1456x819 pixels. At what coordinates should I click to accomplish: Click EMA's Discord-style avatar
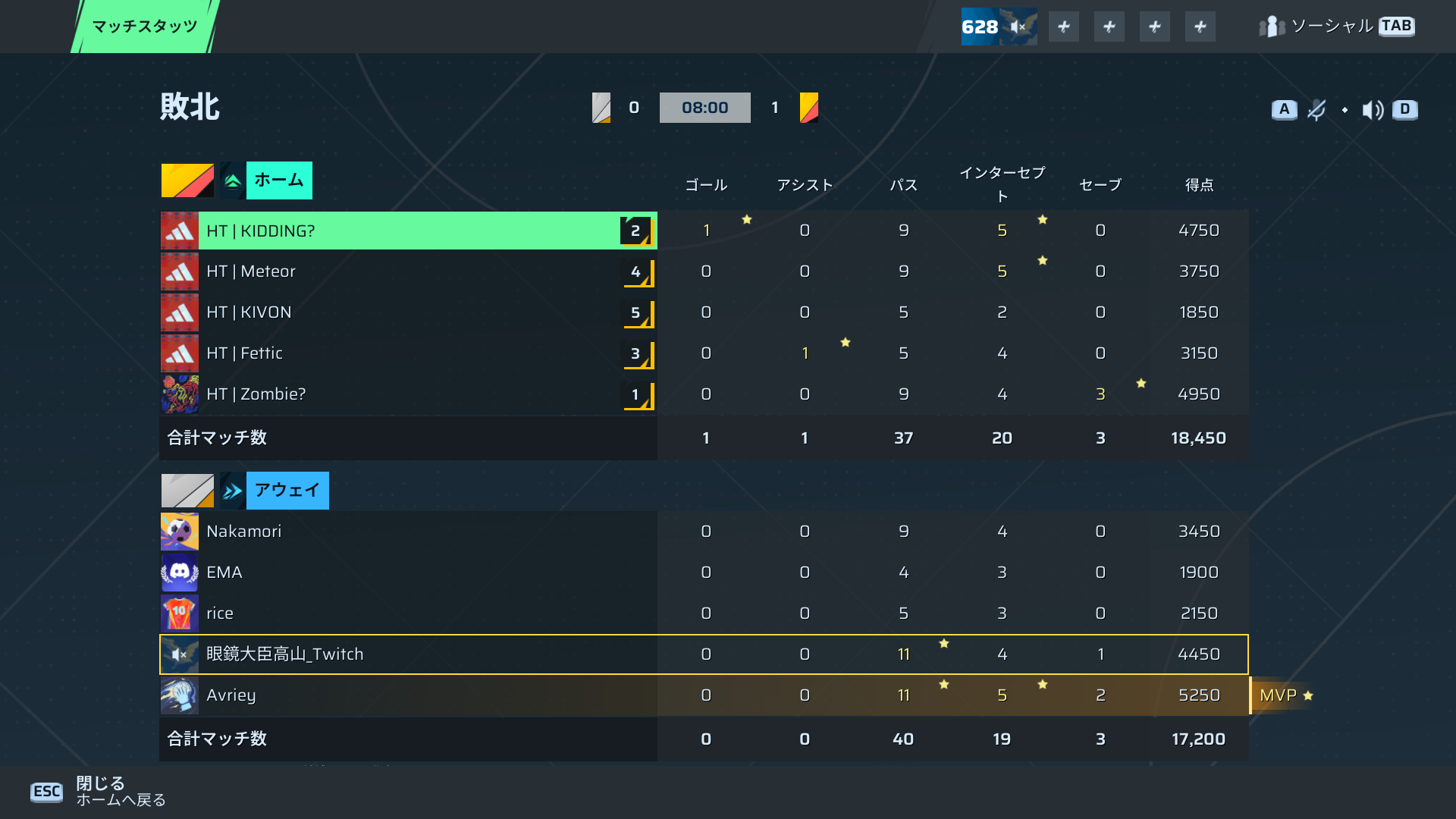tap(180, 573)
